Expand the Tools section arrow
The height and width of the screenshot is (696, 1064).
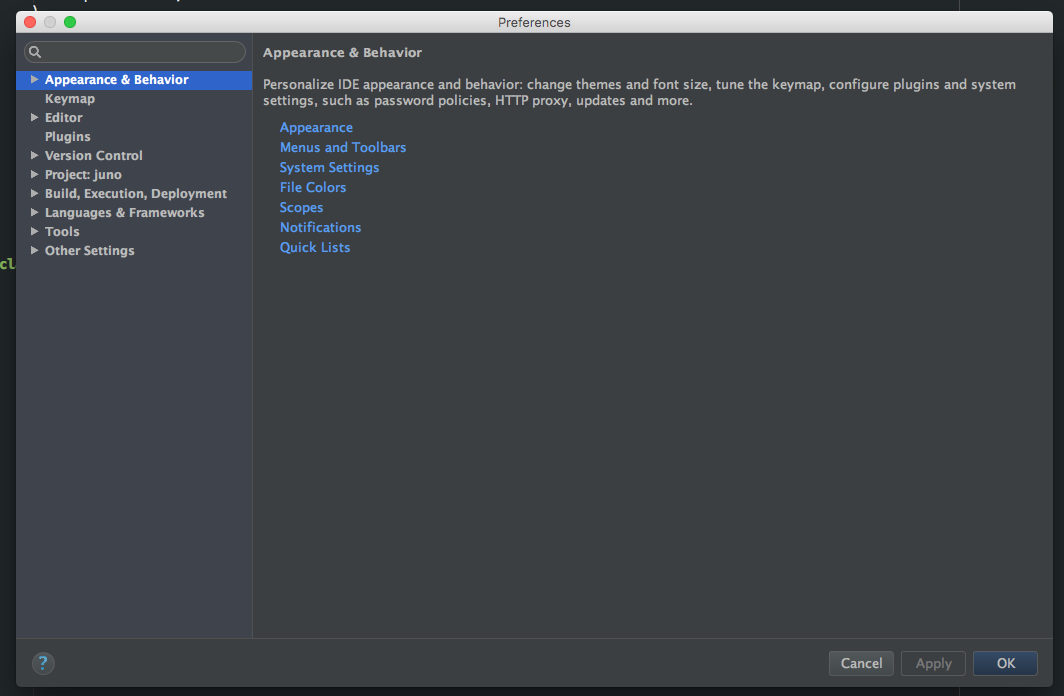coord(34,231)
